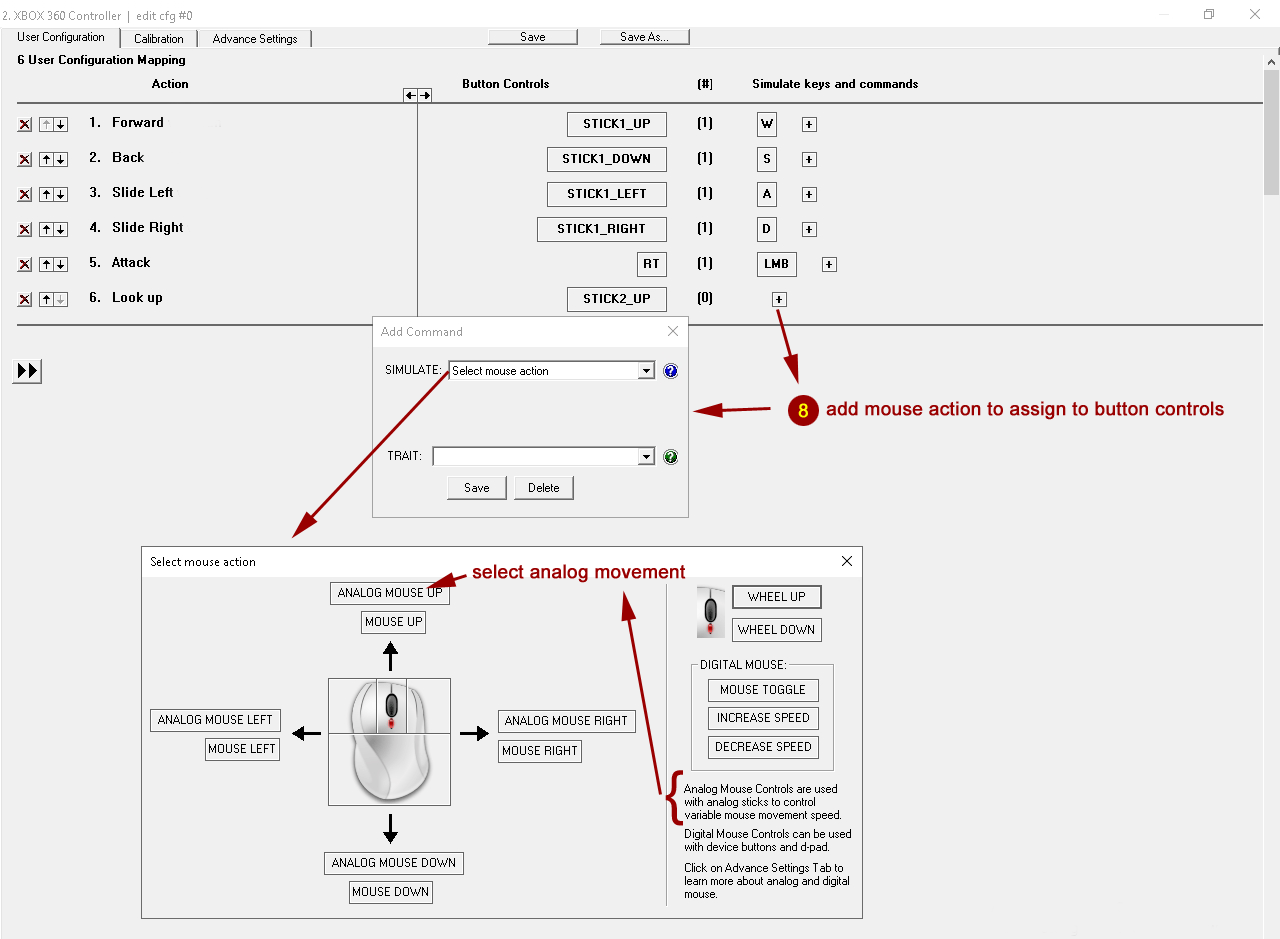Click the double-arrow fast forward icon
Image resolution: width=1280 pixels, height=939 pixels.
[27, 371]
